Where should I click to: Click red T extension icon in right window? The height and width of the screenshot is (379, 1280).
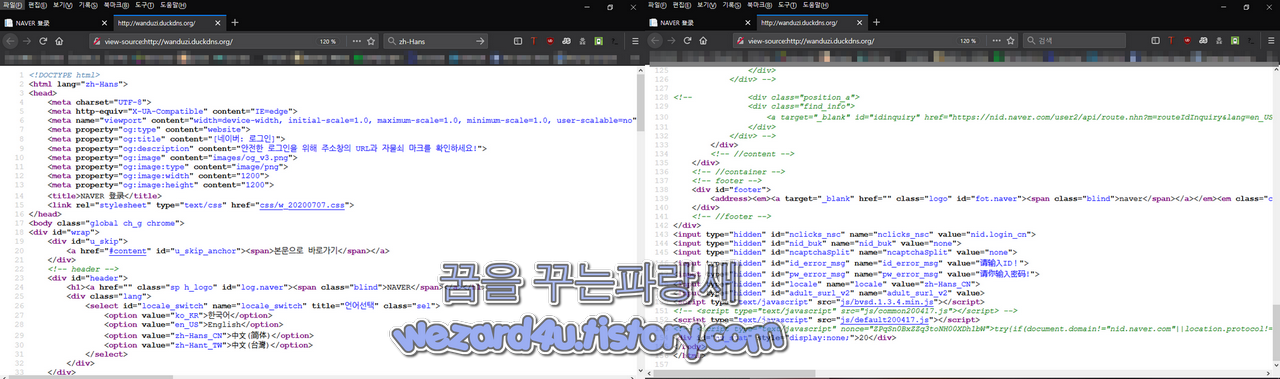tap(1172, 41)
